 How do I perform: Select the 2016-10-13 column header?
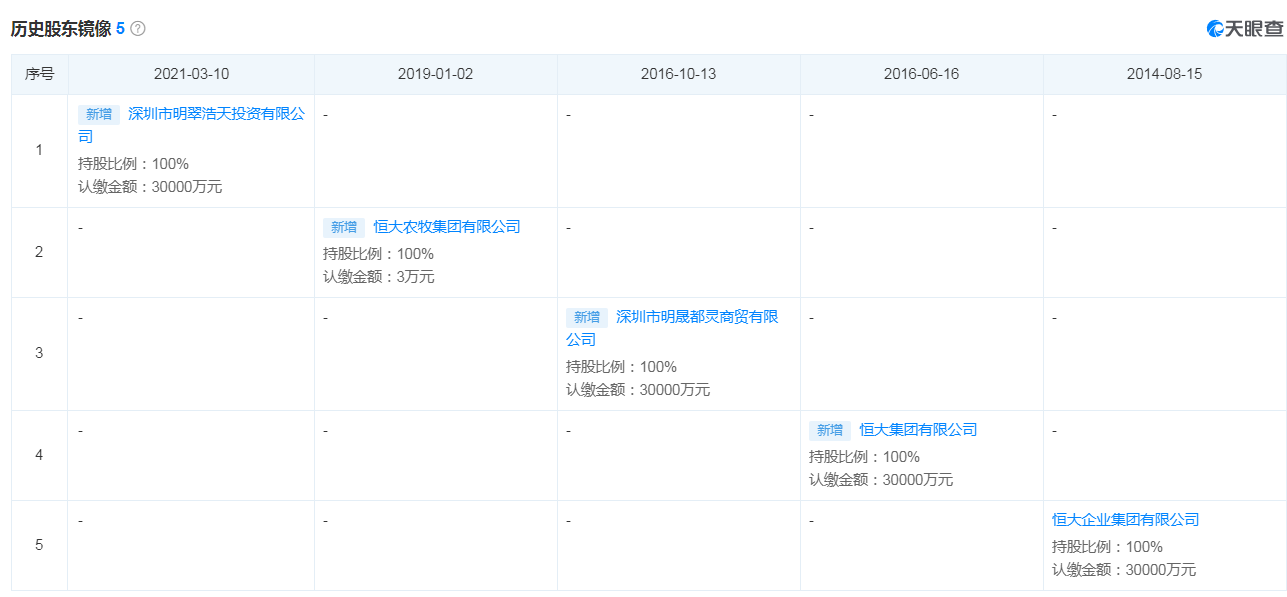pyautogui.click(x=679, y=74)
